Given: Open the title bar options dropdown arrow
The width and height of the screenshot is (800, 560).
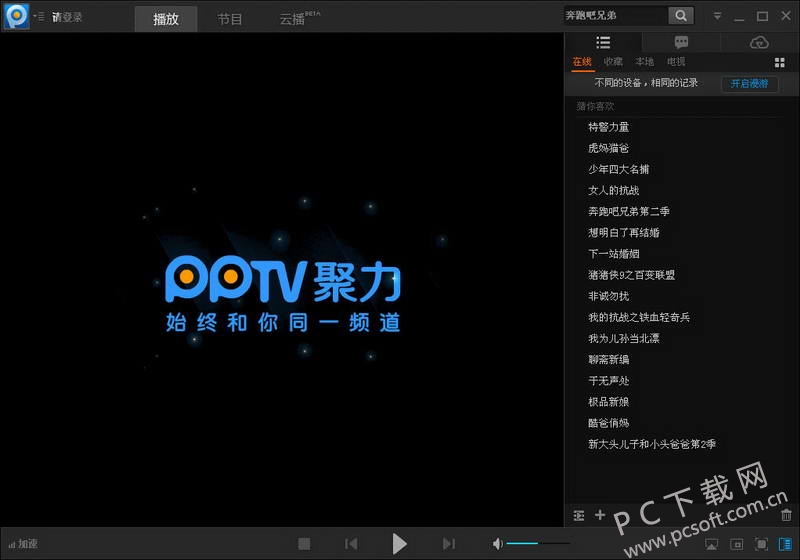Looking at the screenshot, I should 717,16.
